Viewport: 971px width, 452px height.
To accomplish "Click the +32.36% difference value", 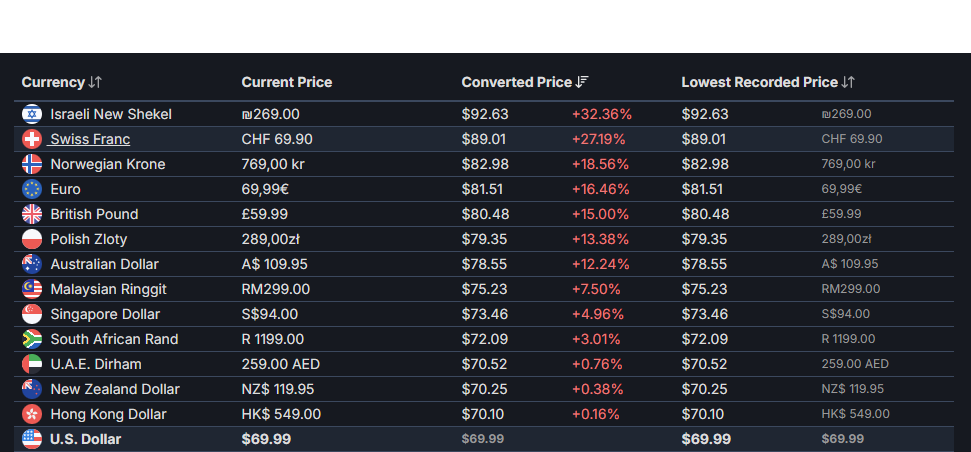I will pyautogui.click(x=602, y=115).
